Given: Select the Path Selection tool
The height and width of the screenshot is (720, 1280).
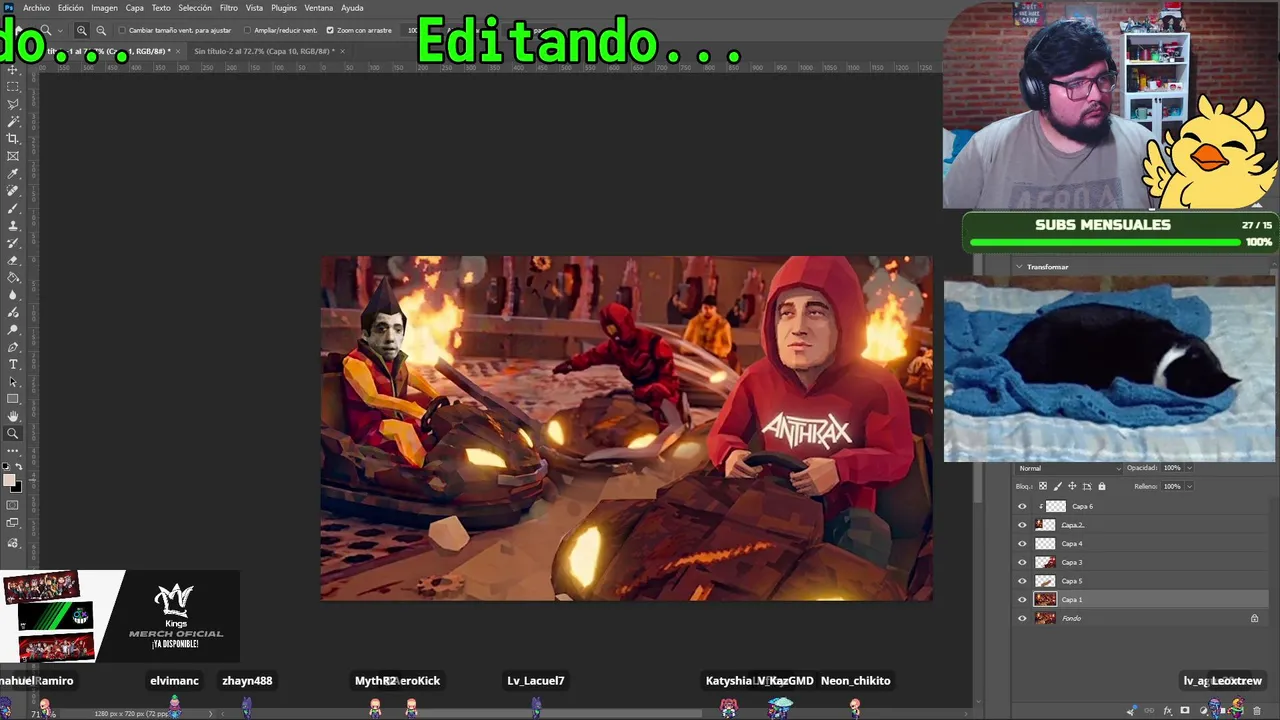Looking at the screenshot, I should coord(13,381).
